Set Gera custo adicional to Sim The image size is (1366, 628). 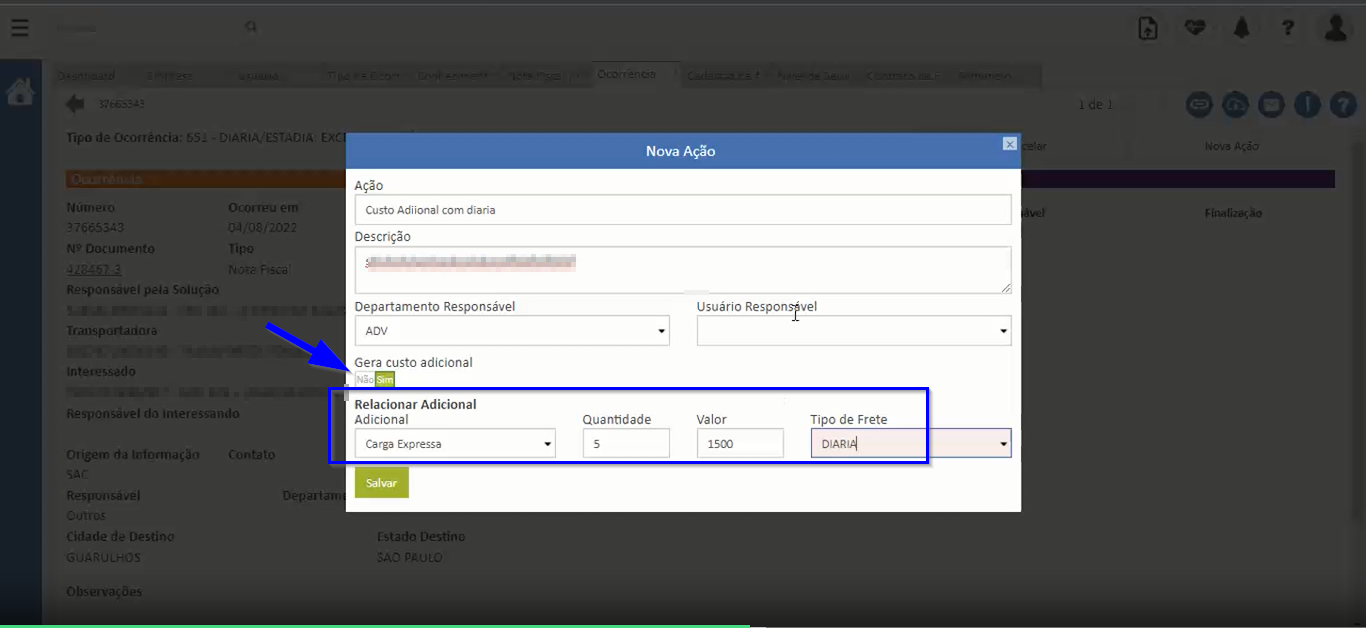[385, 380]
